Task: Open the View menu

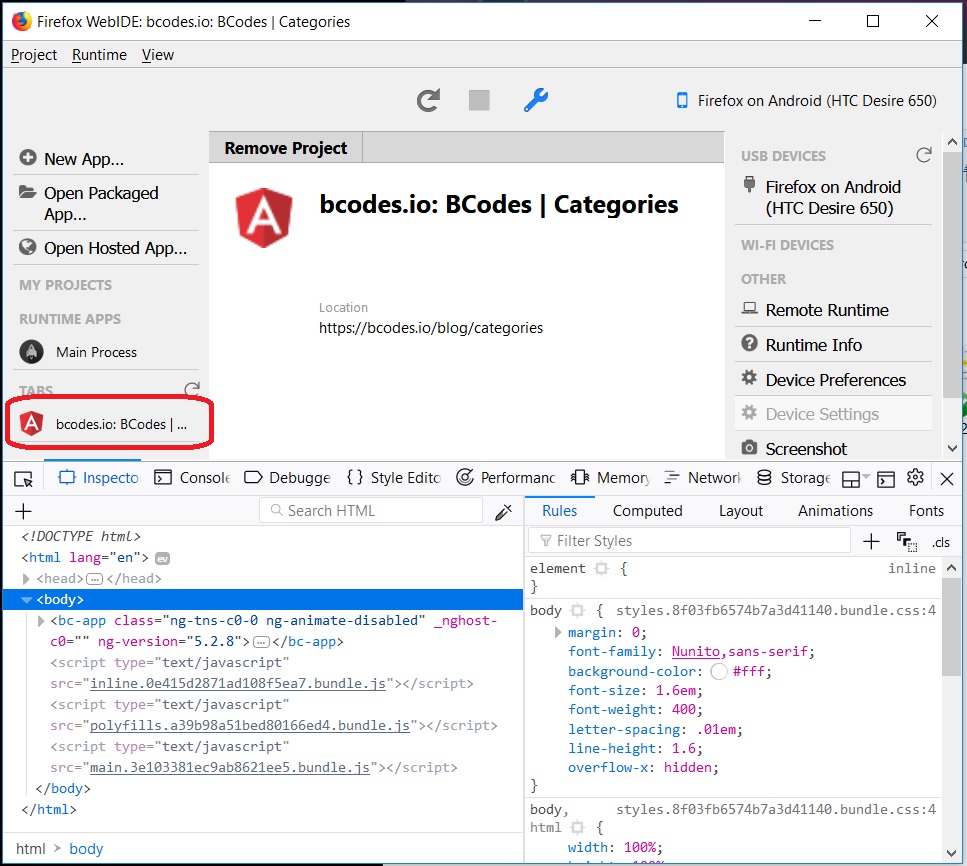Action: pos(158,55)
